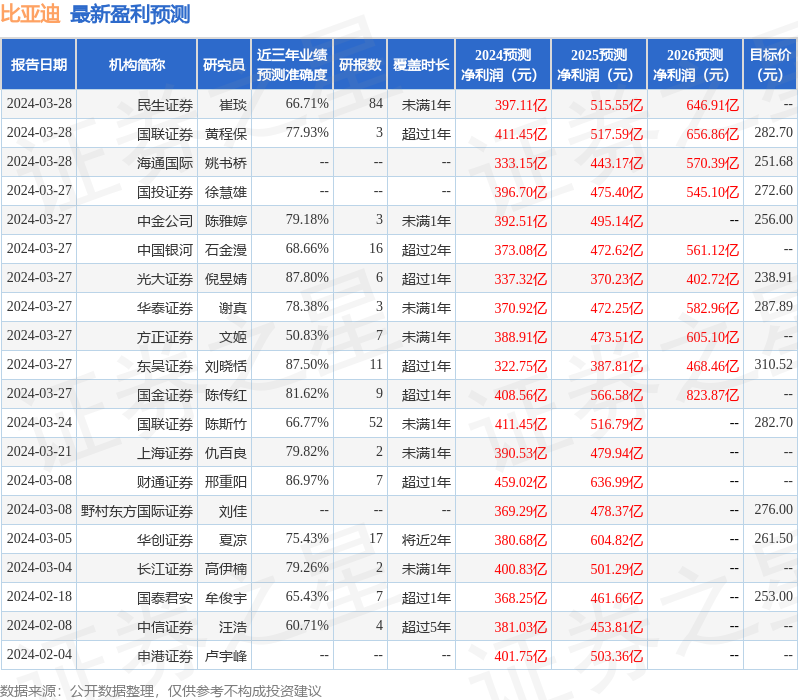Viewport: 798px width, 700px height.
Task: Click the 最新盈利预测 heading
Action: tap(130, 14)
